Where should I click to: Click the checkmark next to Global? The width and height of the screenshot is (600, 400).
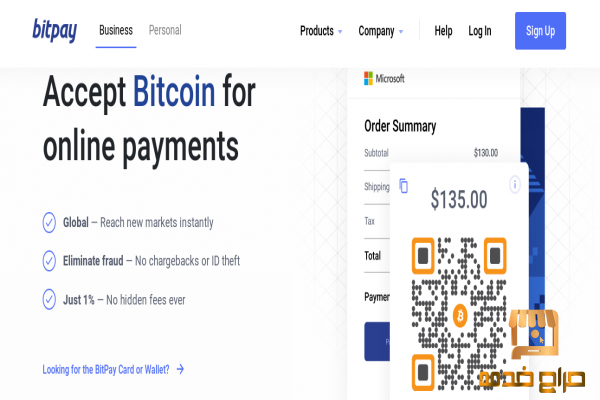(x=49, y=222)
